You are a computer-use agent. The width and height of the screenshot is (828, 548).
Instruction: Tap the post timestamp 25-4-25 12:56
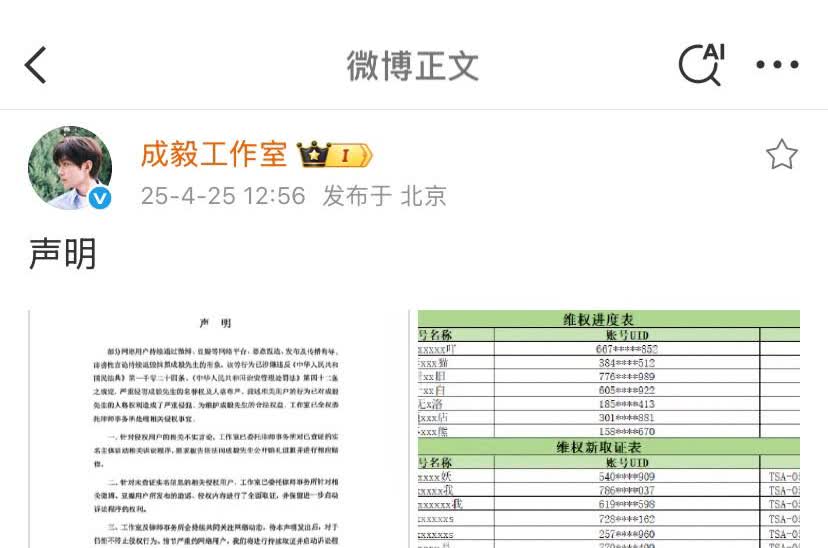tap(223, 196)
